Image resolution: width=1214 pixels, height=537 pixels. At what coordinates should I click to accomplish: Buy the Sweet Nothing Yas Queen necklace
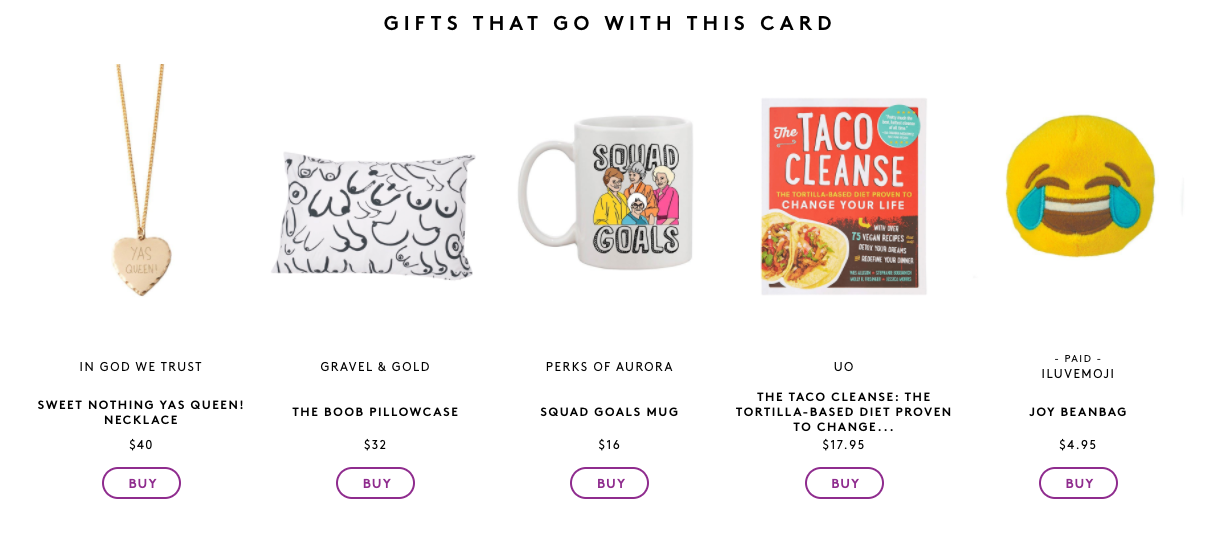(141, 483)
